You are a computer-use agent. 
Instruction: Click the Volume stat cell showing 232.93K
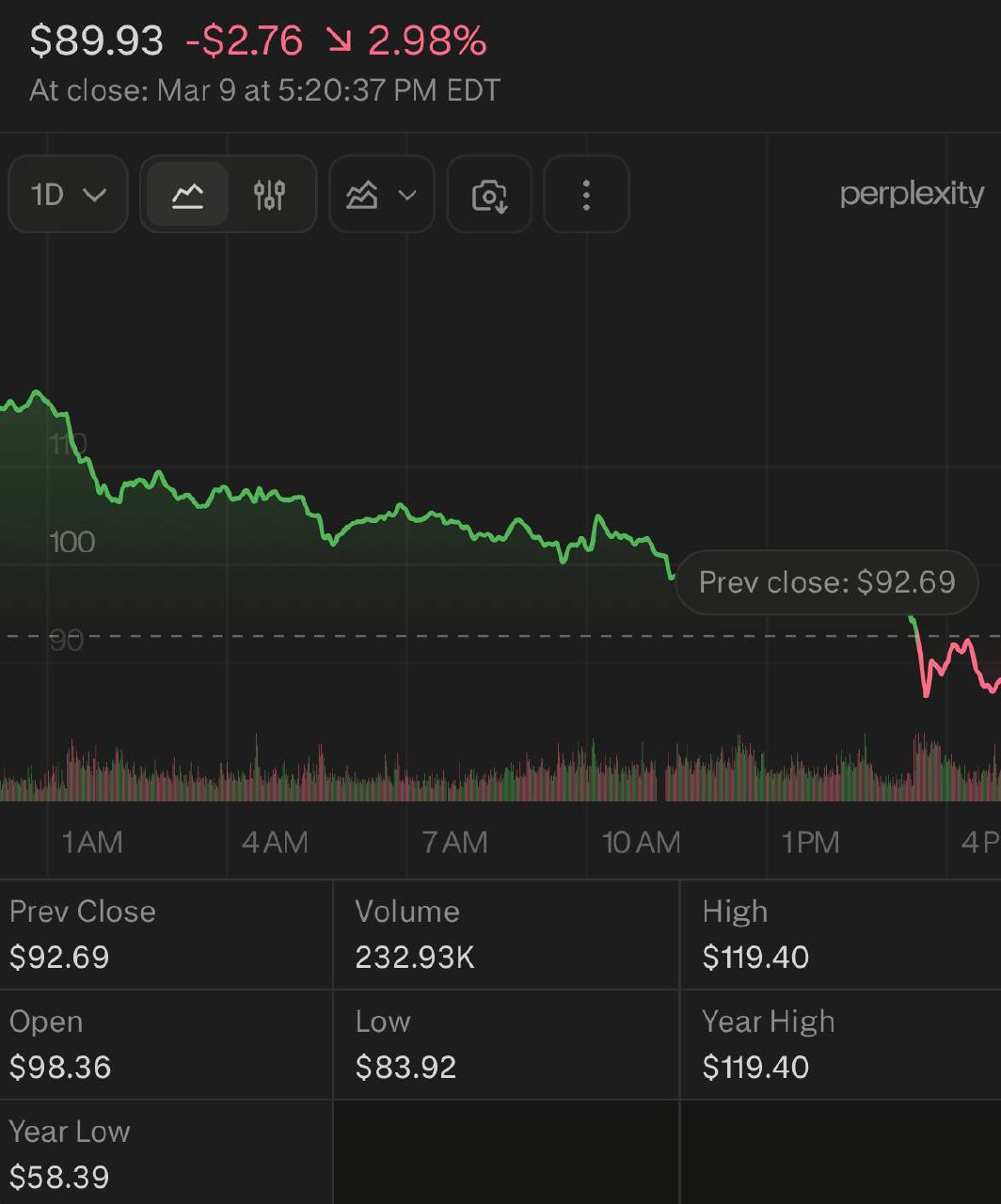(x=505, y=935)
